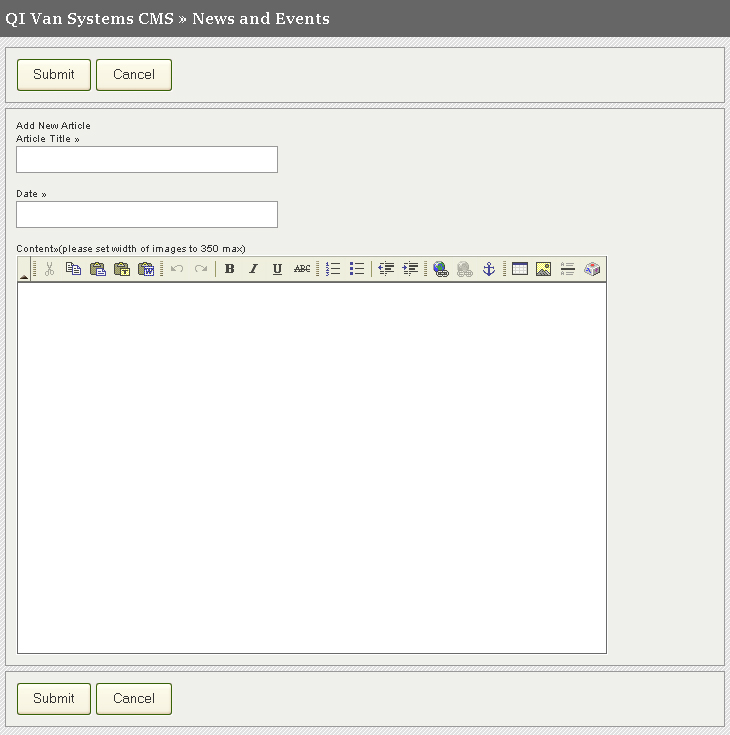Click the Paste clipboard icon
Screen dimensions: 730x735
(x=97, y=269)
